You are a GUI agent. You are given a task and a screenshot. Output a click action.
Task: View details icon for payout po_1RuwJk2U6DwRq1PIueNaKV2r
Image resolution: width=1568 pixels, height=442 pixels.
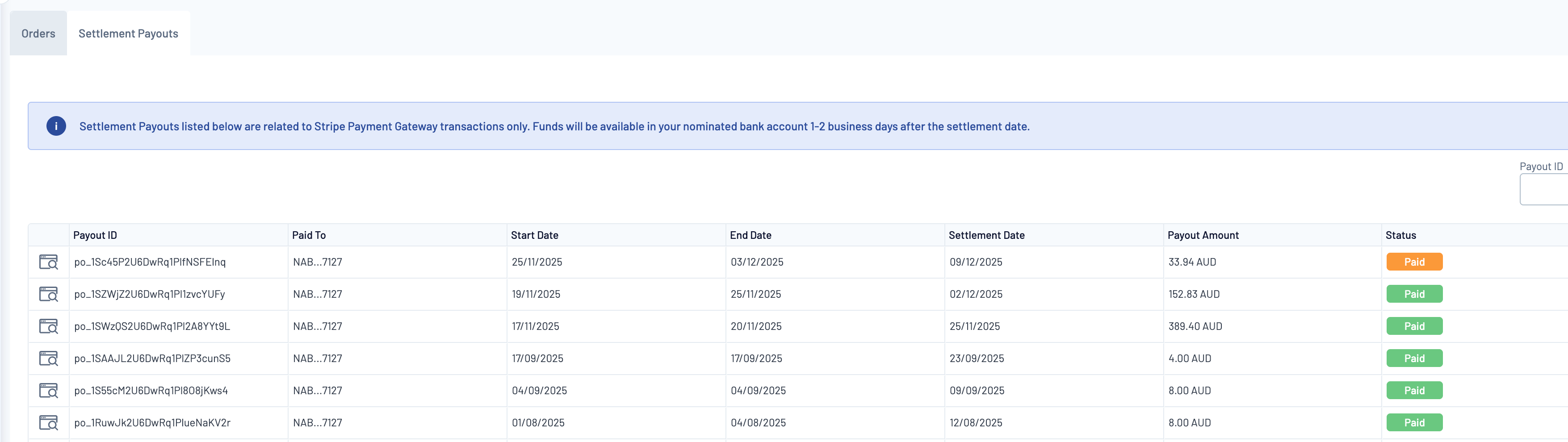pos(48,422)
